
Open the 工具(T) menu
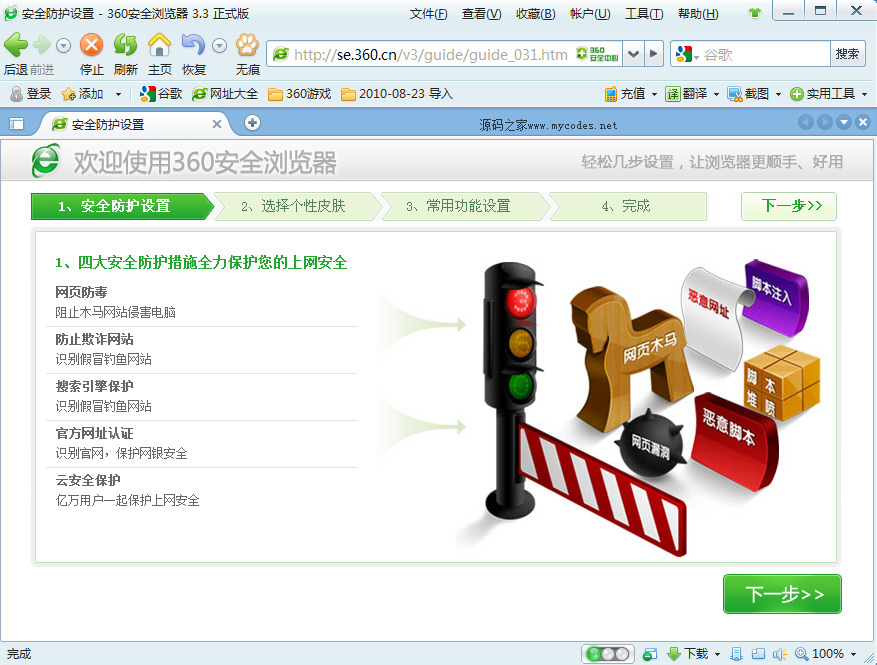point(644,13)
